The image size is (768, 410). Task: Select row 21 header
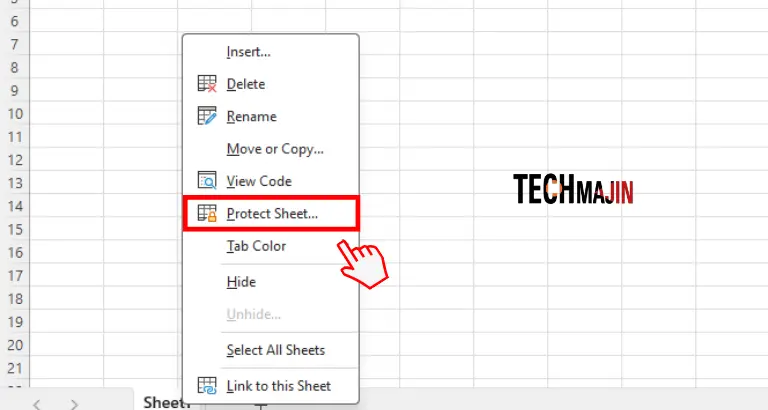click(x=15, y=368)
